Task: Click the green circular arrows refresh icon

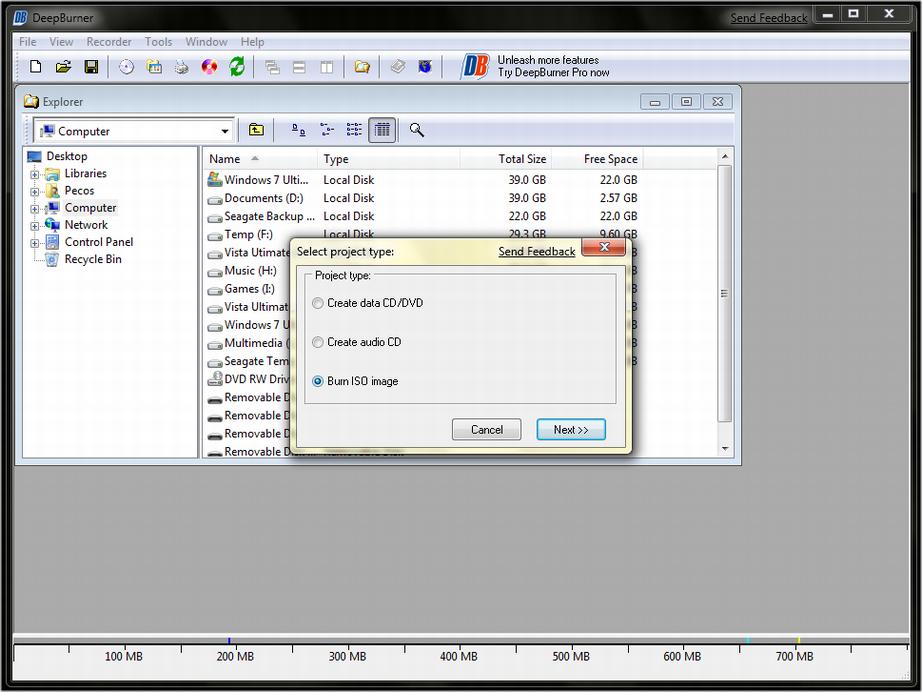Action: click(237, 66)
